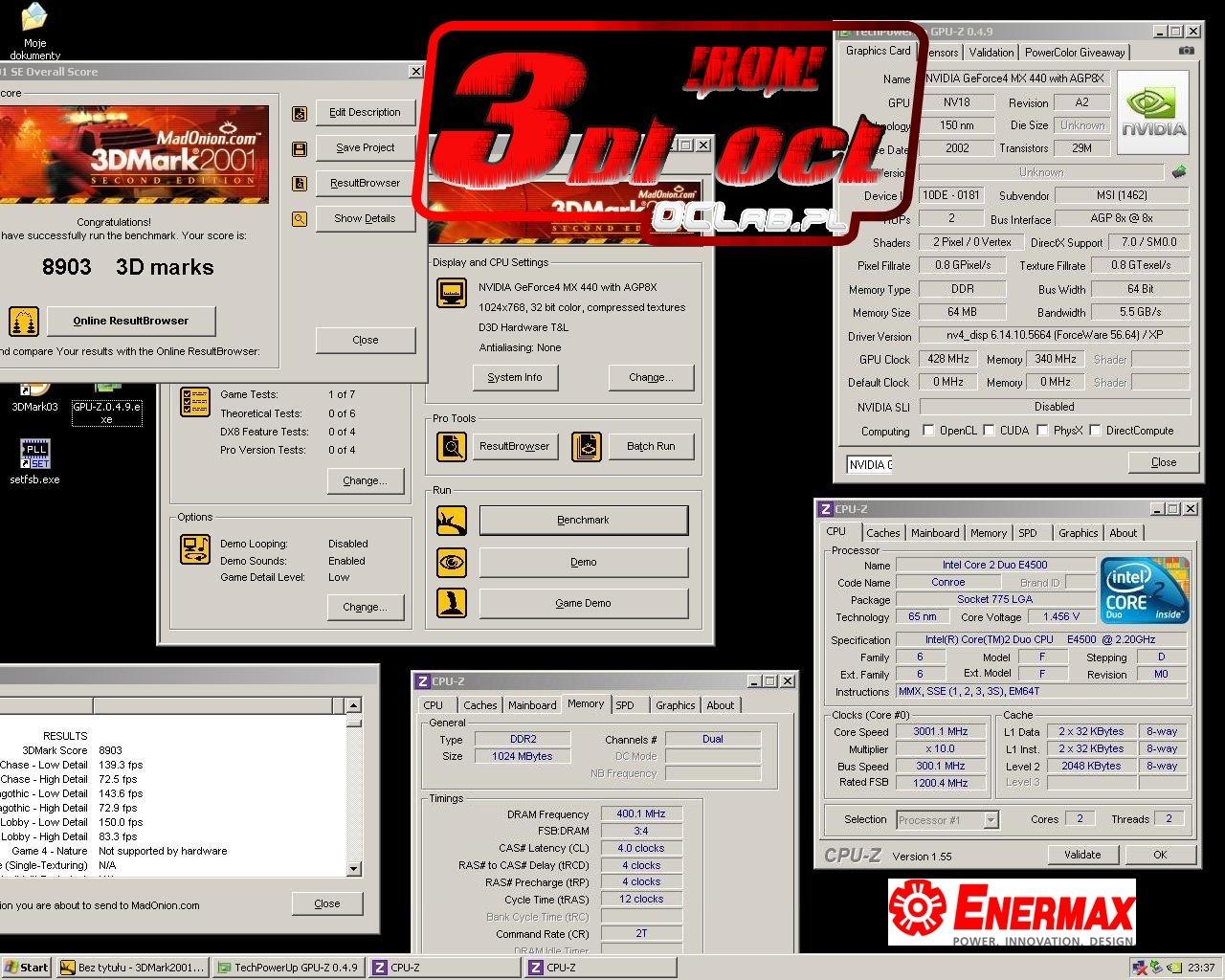
Task: Switch to the 3DMark2001 taskbar item
Action: coord(132,968)
